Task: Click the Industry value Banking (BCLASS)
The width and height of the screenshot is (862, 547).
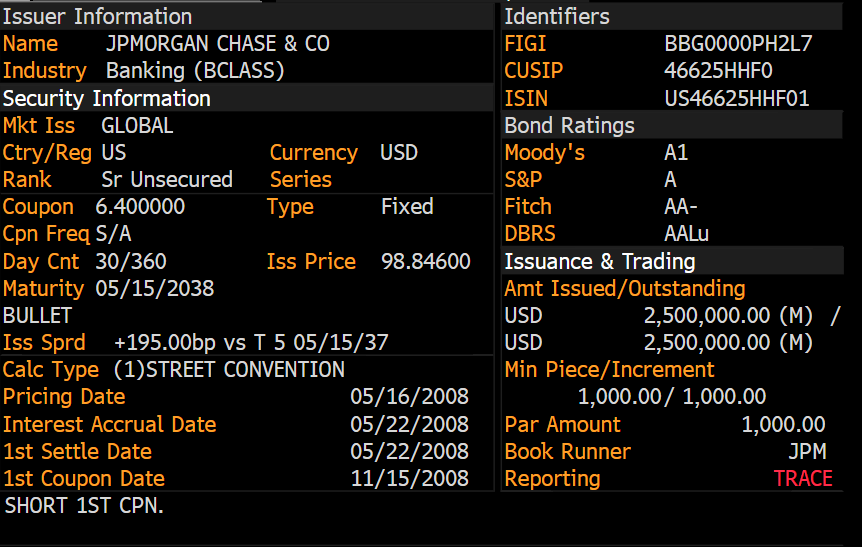Action: point(195,71)
